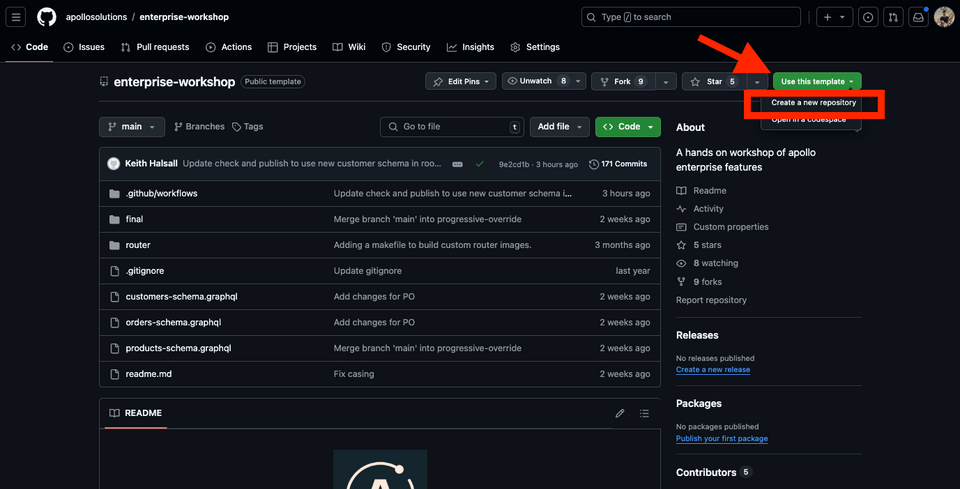Switch to the Code tab

pos(29,47)
